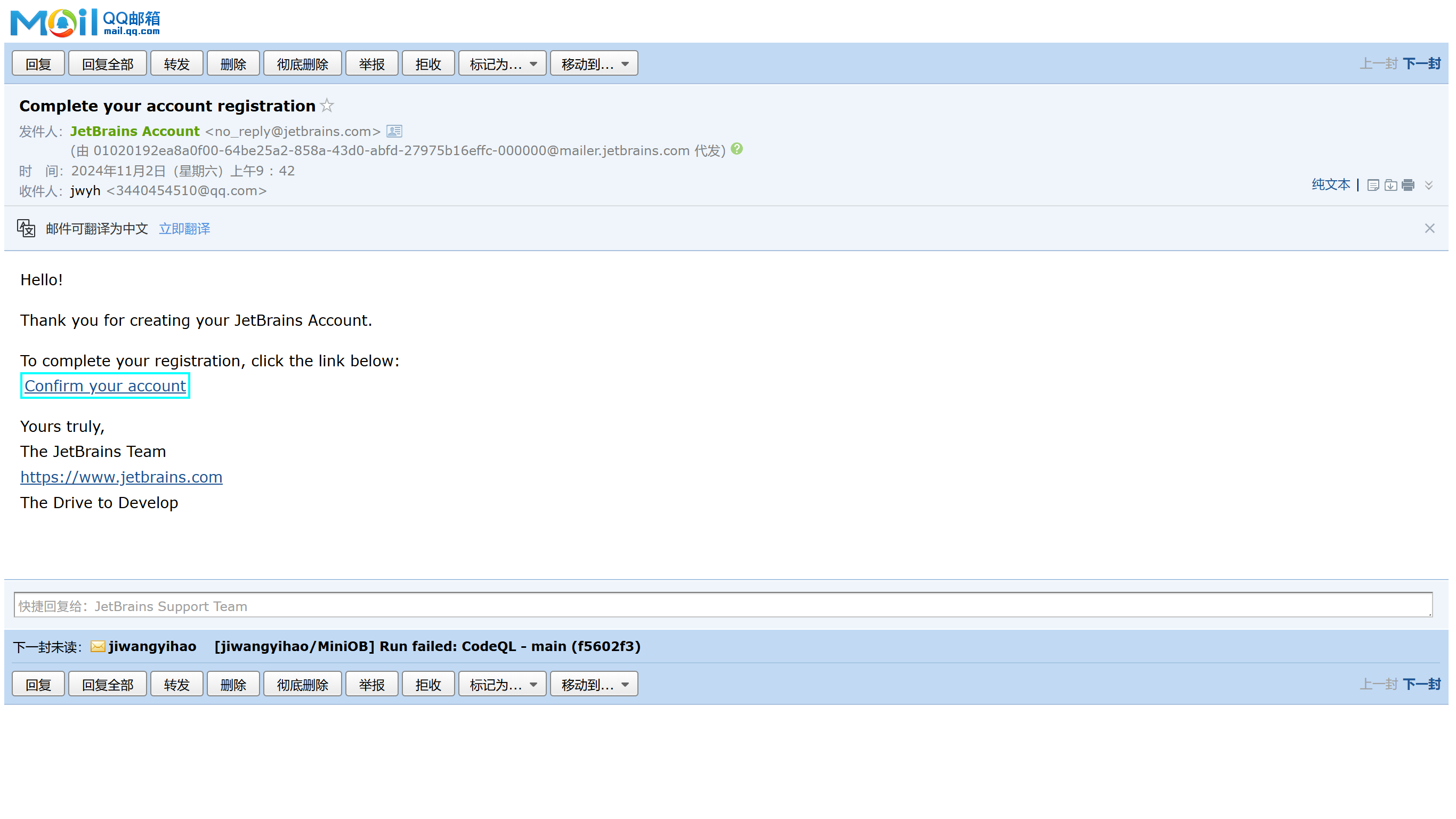This screenshot has width=1456, height=819.
Task: Click the email subject heading text
Action: tap(167, 106)
